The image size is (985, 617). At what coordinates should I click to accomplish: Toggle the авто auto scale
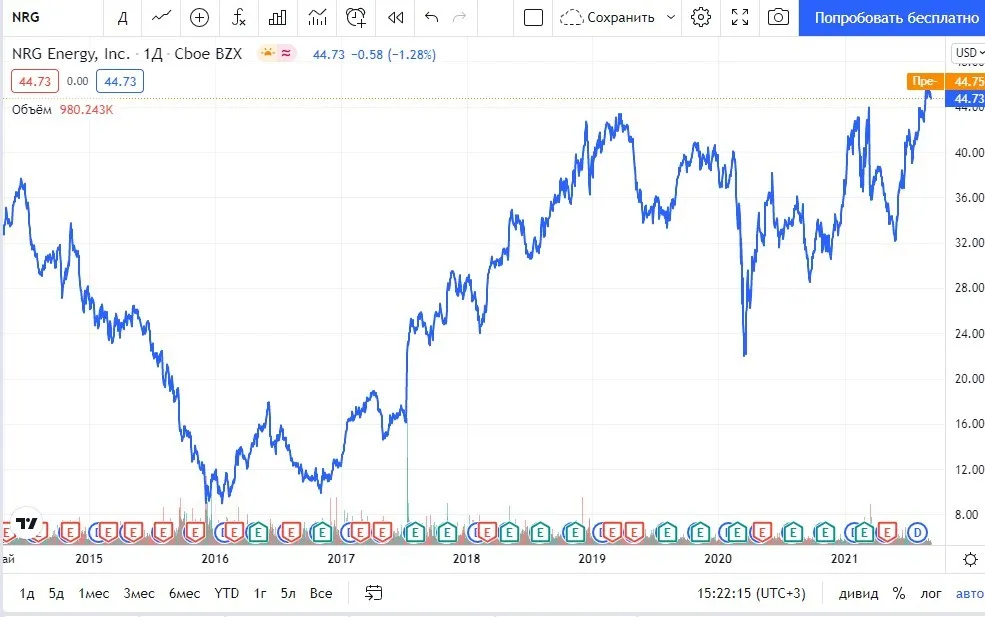(969, 593)
